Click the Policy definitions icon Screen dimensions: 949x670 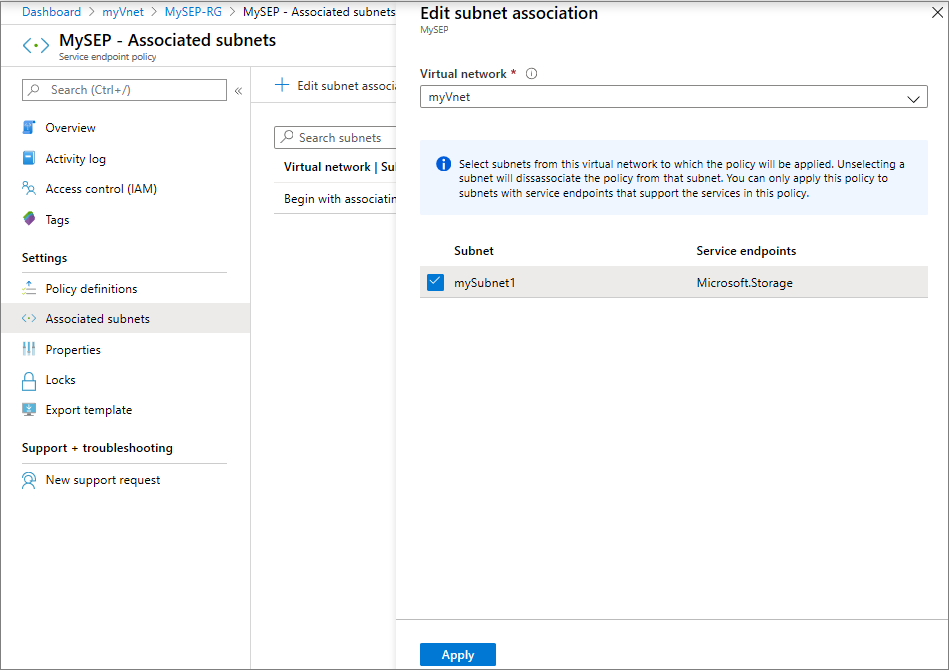28,289
